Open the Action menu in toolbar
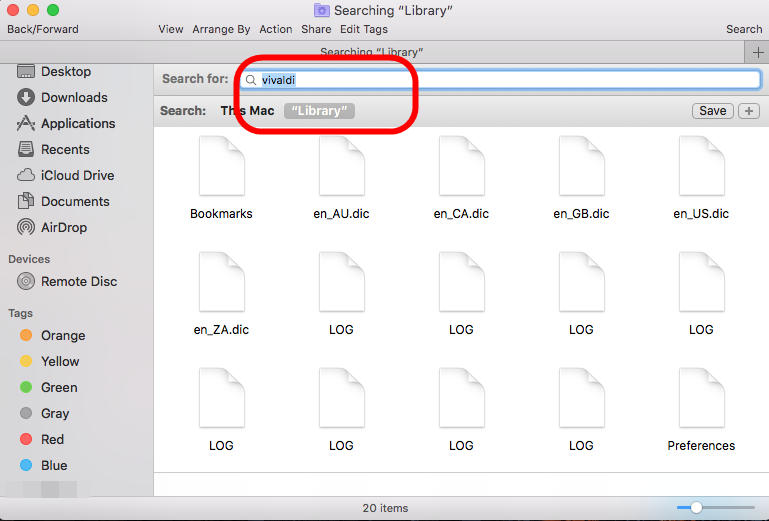769x521 pixels. [276, 29]
